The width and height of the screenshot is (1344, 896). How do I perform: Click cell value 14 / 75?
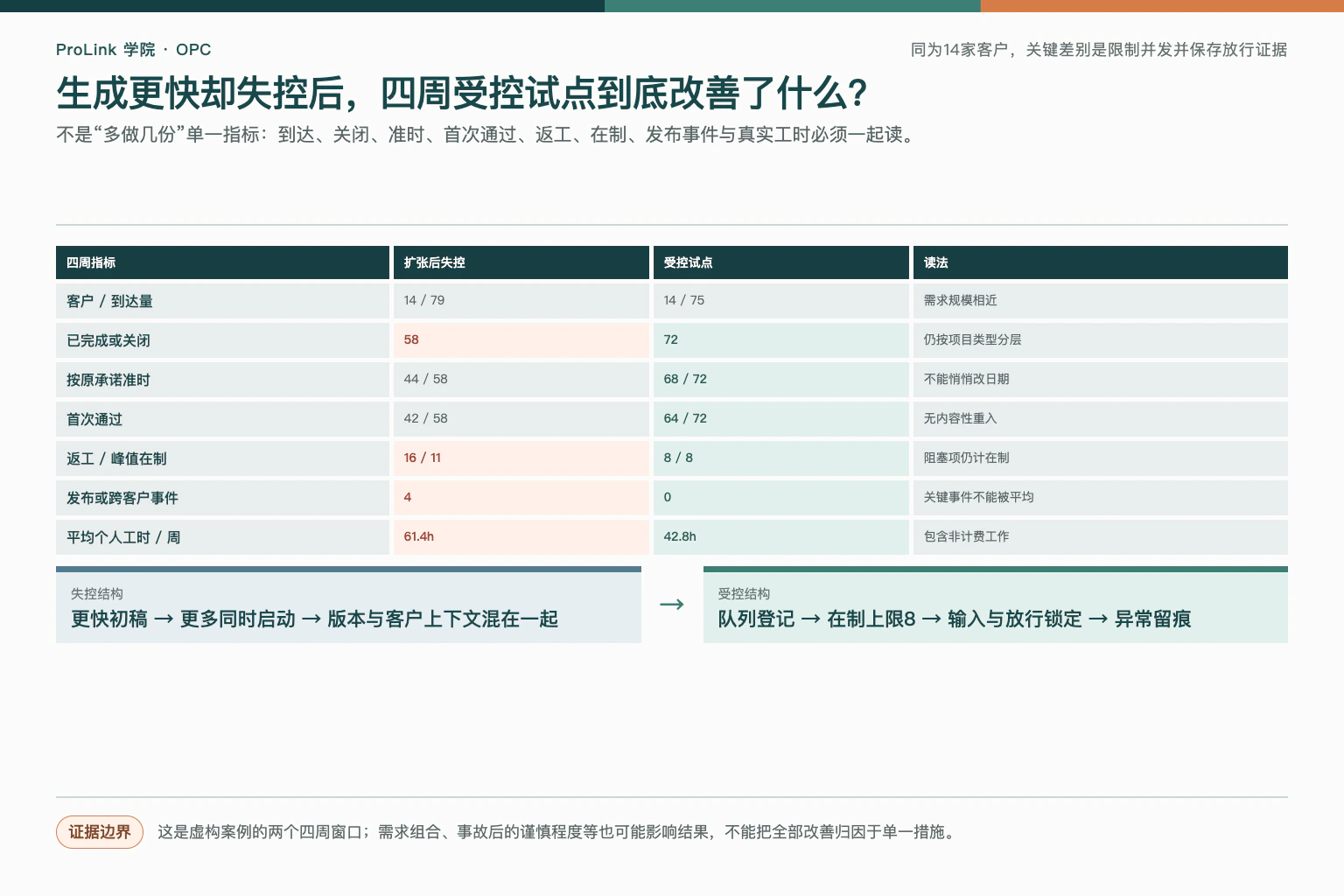point(683,300)
